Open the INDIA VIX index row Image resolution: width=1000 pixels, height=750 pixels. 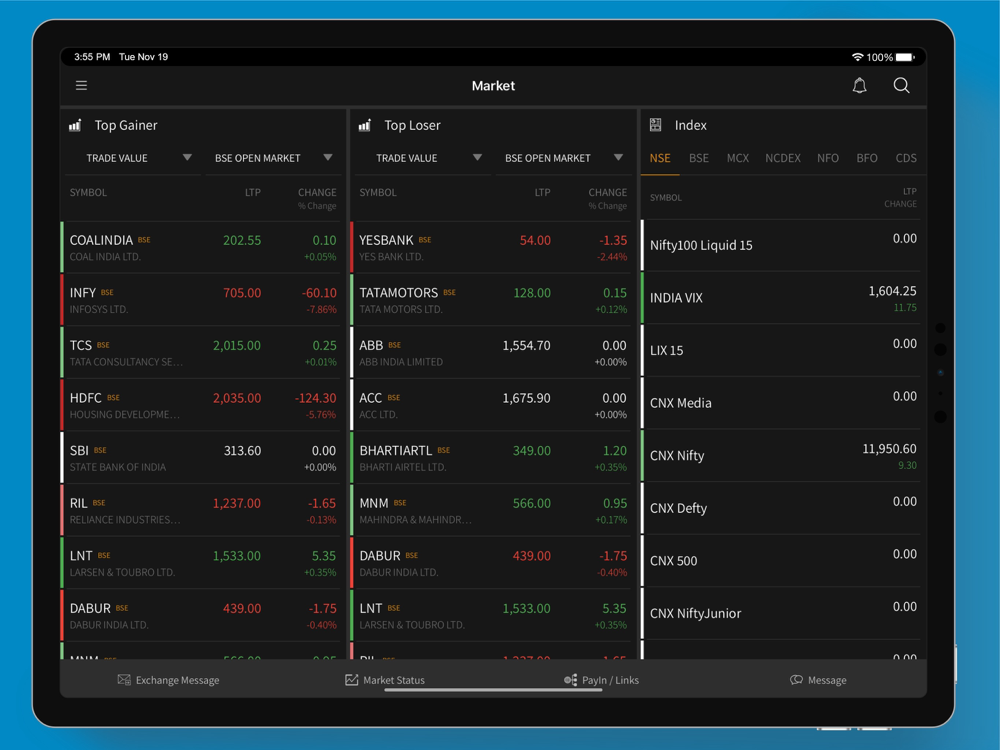783,298
